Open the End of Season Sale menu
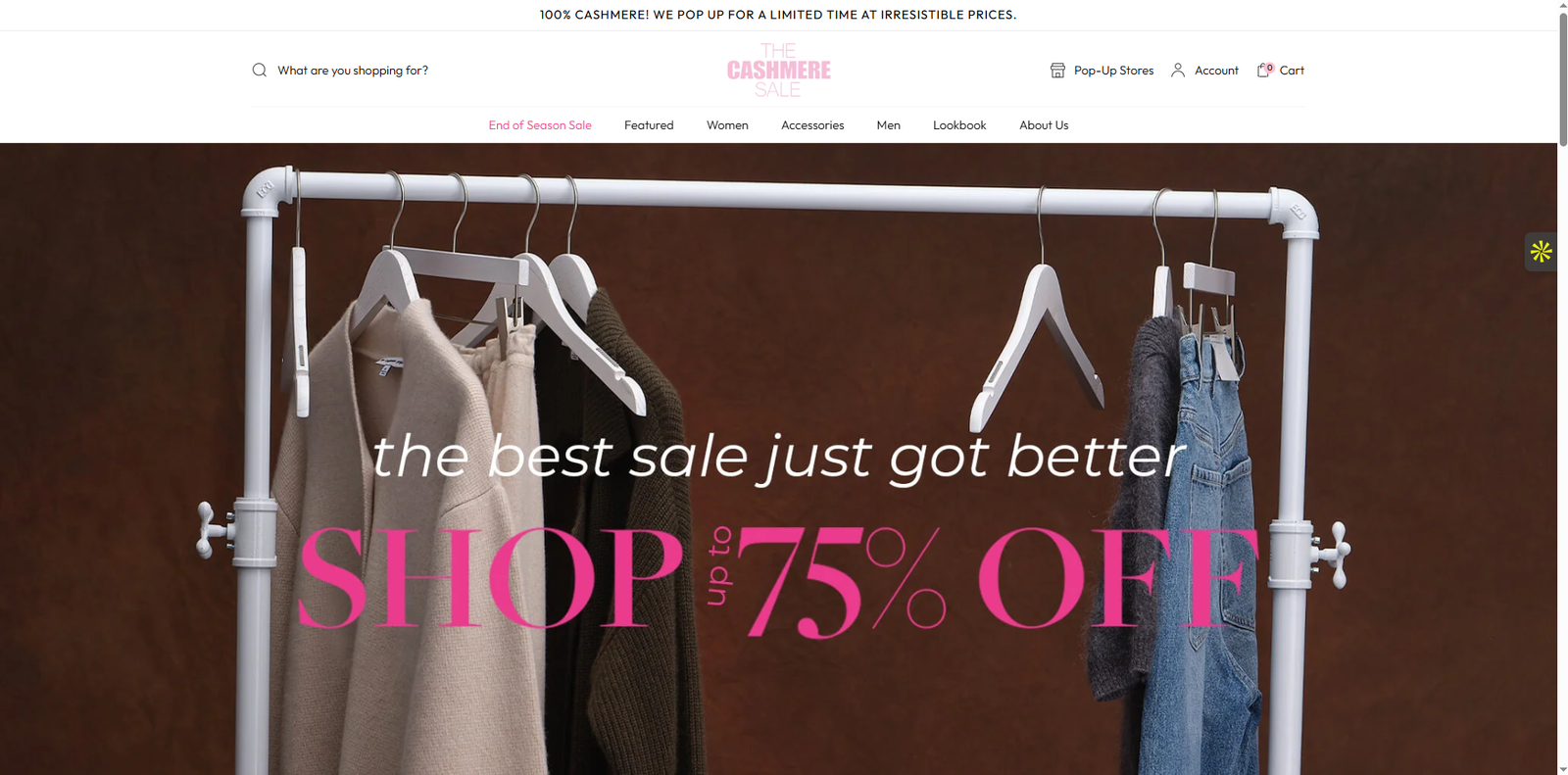The image size is (1568, 775). (x=540, y=125)
